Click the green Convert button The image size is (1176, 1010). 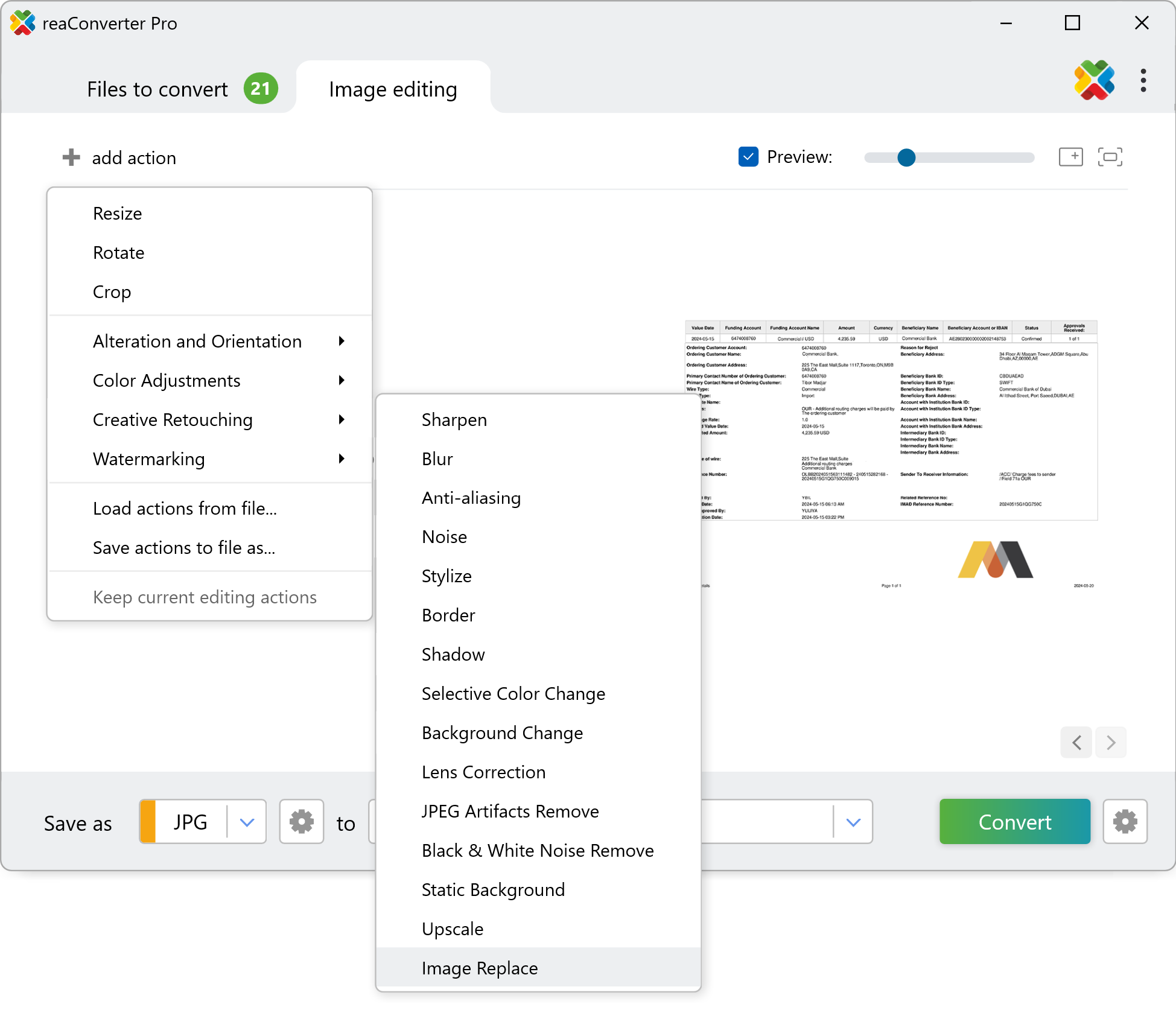pos(1014,822)
